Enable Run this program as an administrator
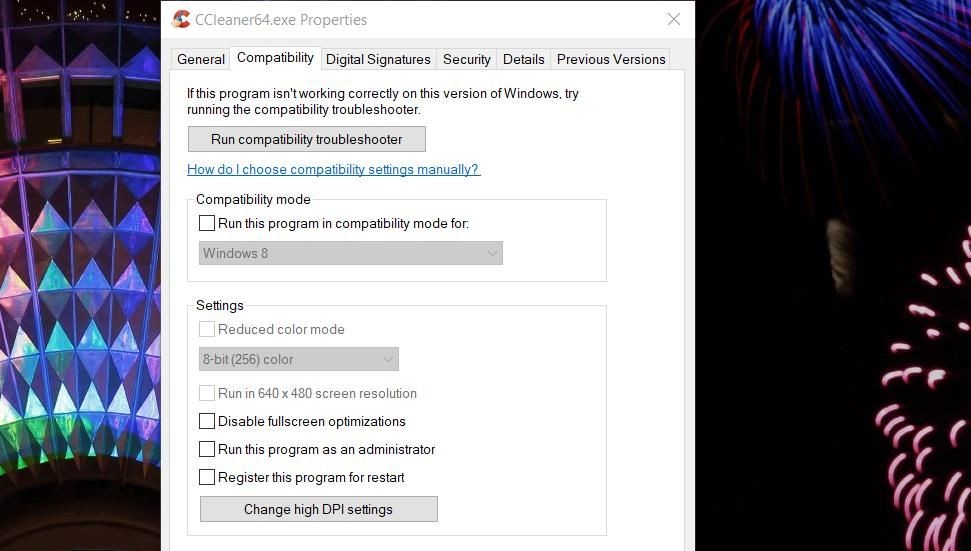Screen dimensions: 971x551 point(207,449)
